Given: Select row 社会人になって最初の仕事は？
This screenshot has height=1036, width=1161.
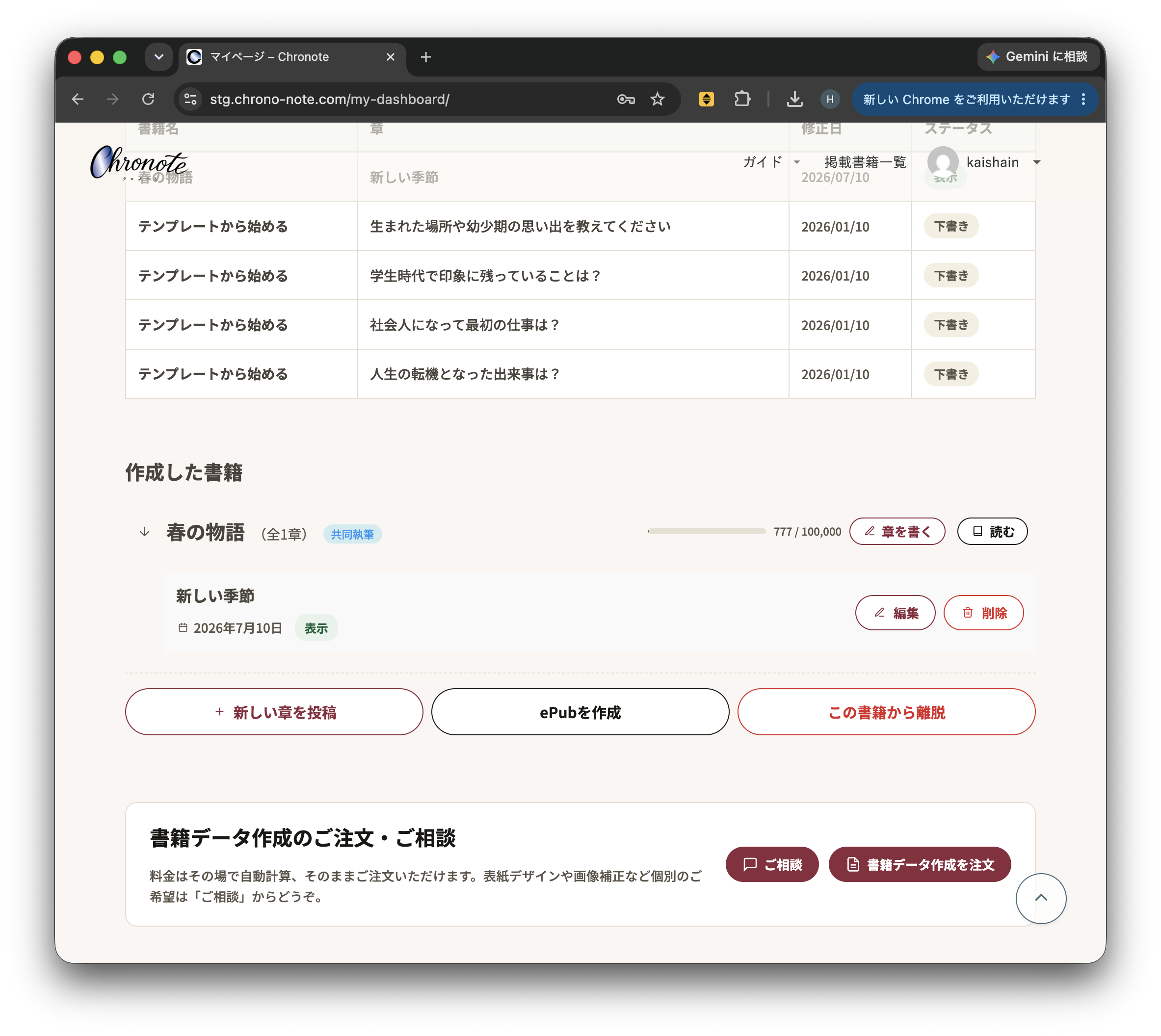Looking at the screenshot, I should [x=580, y=324].
